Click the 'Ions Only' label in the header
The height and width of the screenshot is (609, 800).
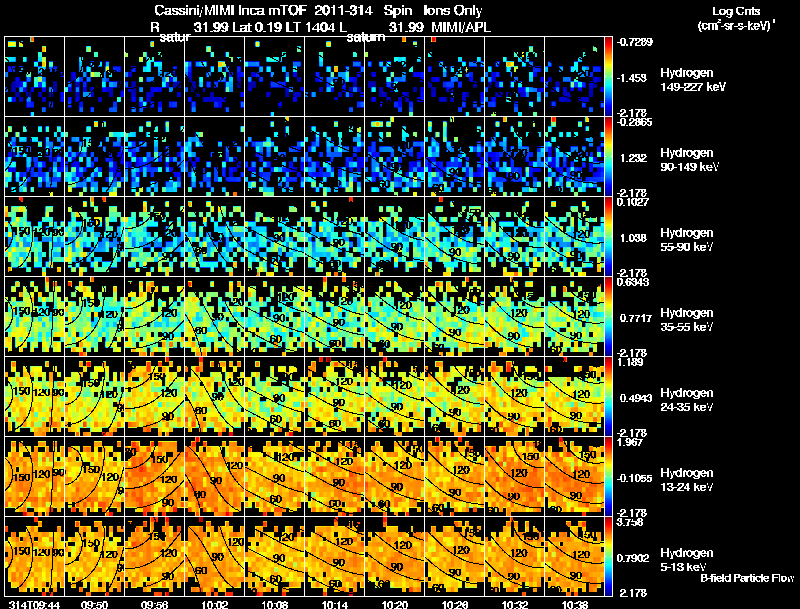tap(453, 10)
